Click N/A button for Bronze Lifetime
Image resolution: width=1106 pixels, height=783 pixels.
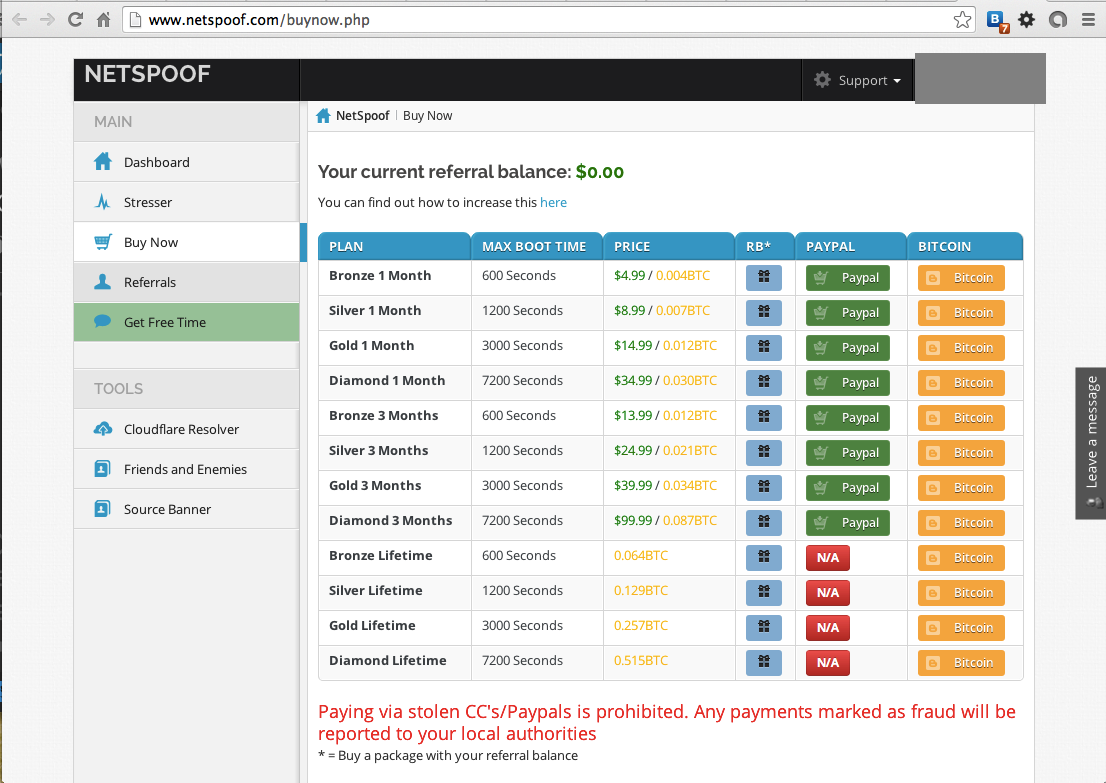pyautogui.click(x=828, y=557)
